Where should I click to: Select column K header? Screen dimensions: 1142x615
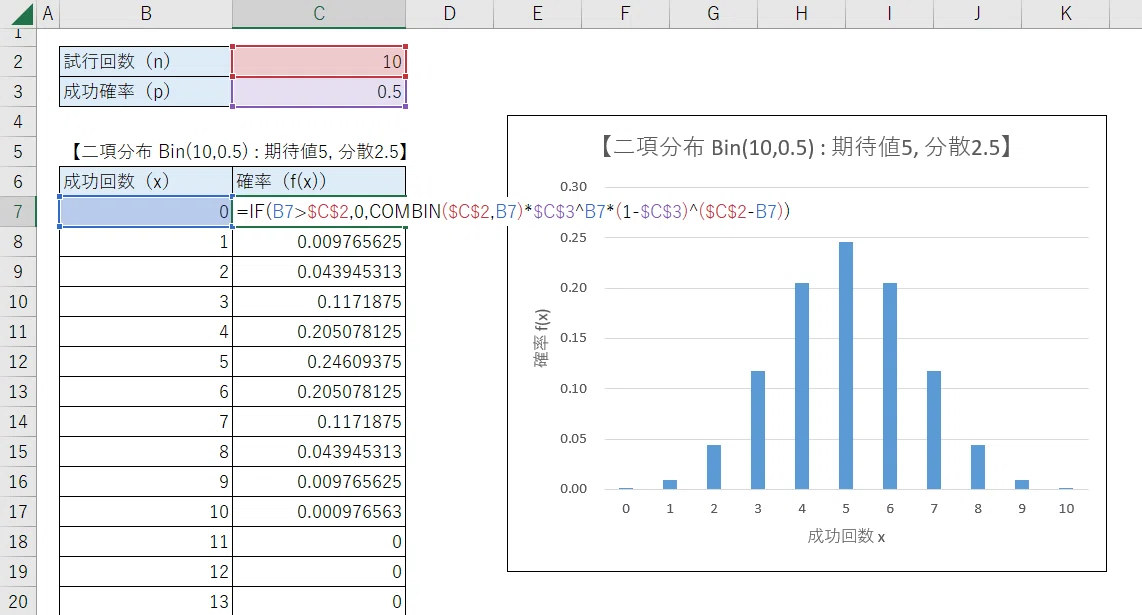[1066, 14]
